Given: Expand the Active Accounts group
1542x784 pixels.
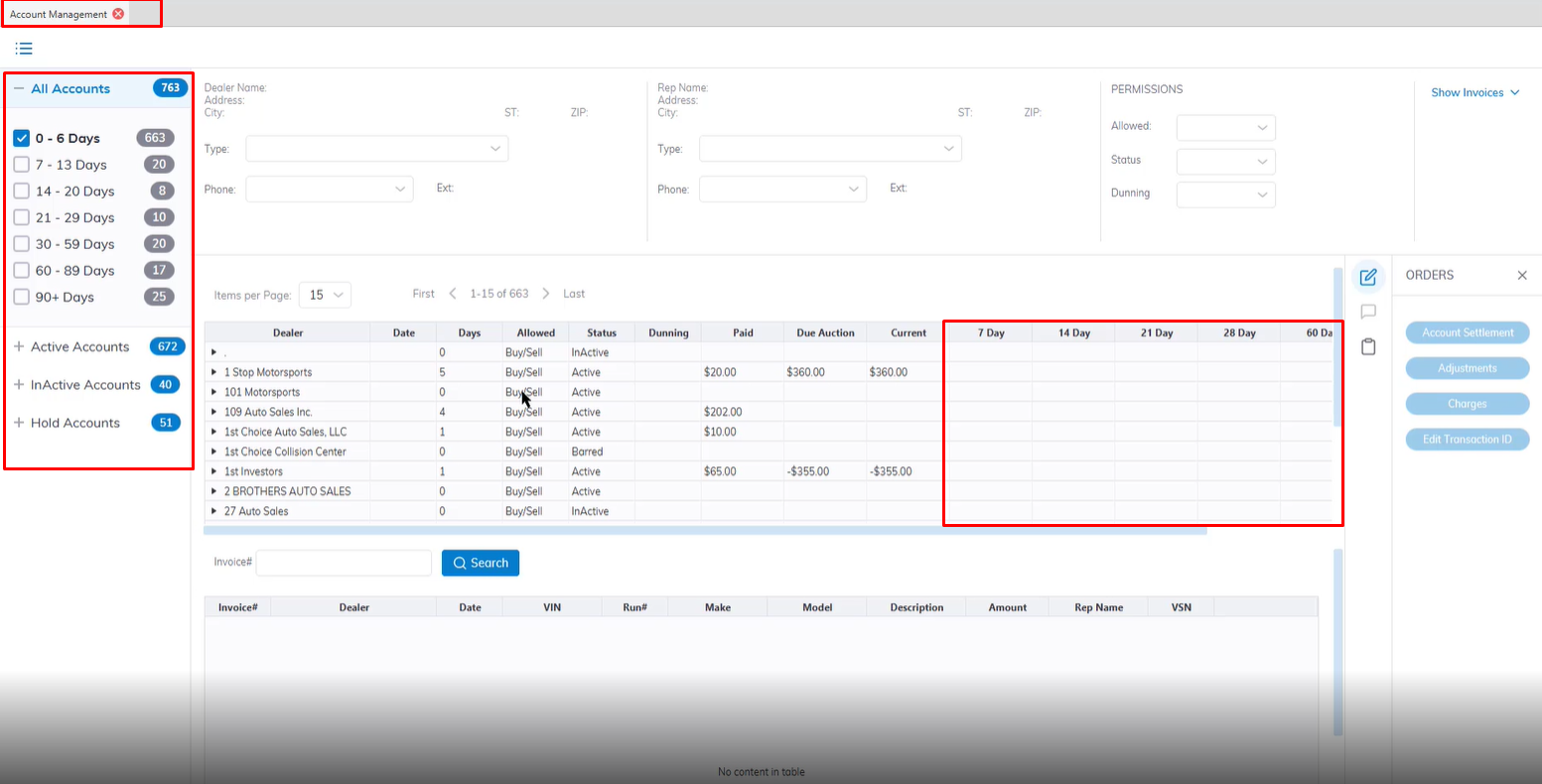Looking at the screenshot, I should click(x=19, y=346).
